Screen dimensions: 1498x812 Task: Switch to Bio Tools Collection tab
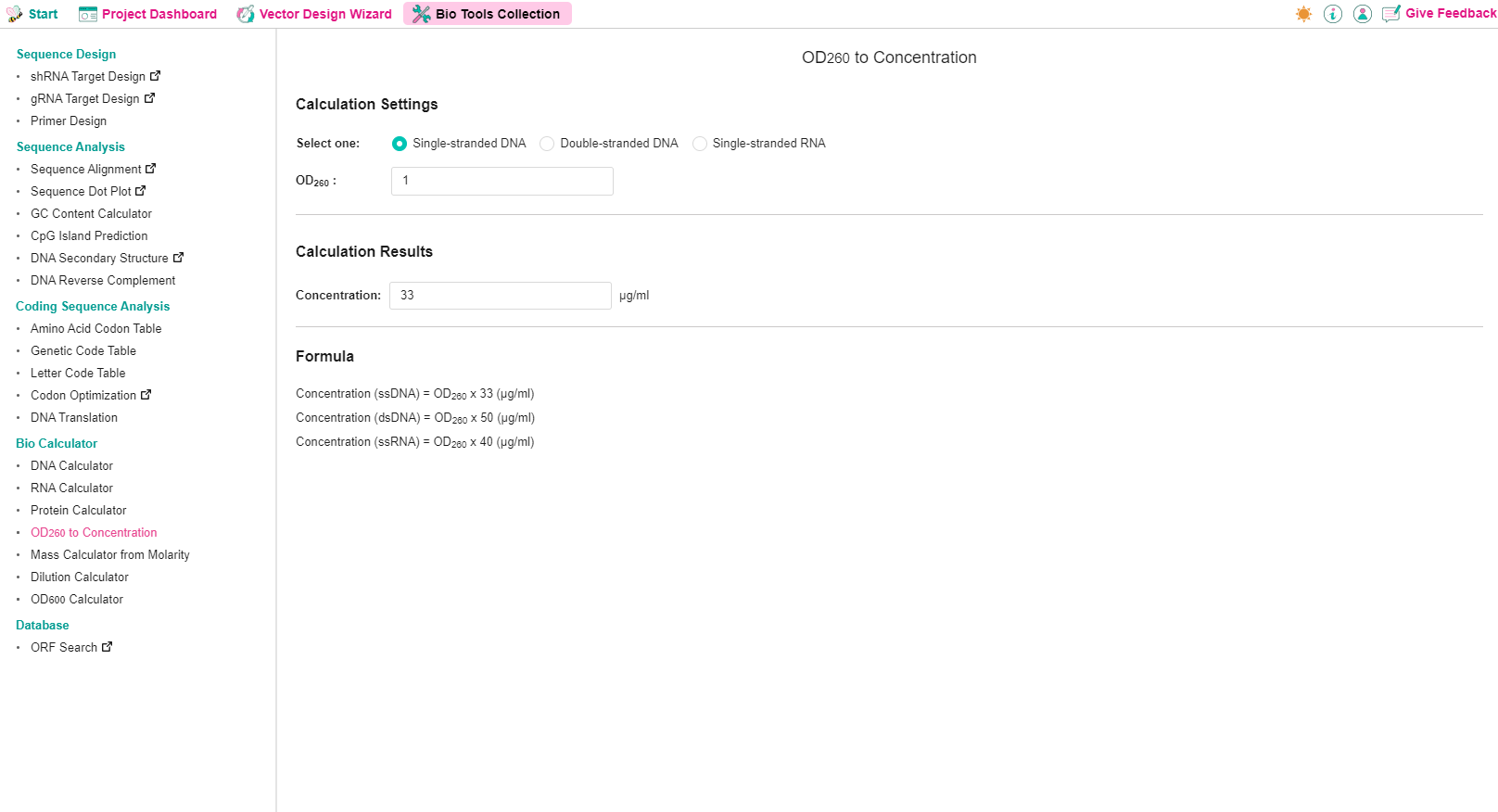tap(488, 14)
